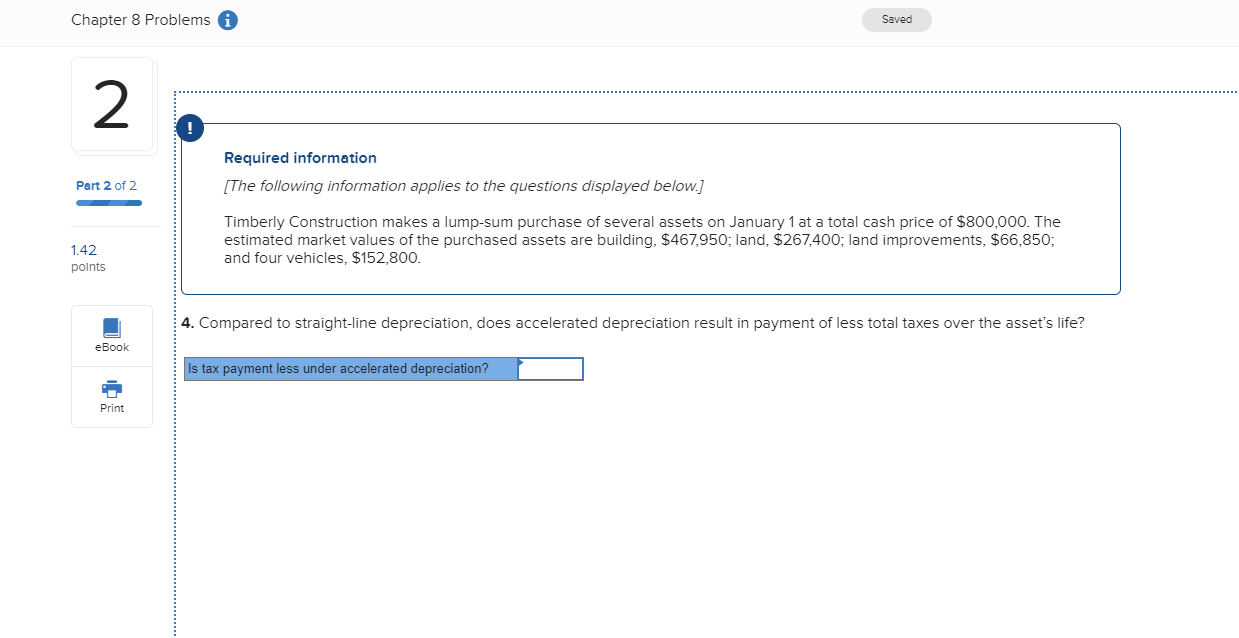Viewport: 1239px width, 638px height.
Task: Click the circular blue information badge in header
Action: (x=227, y=19)
